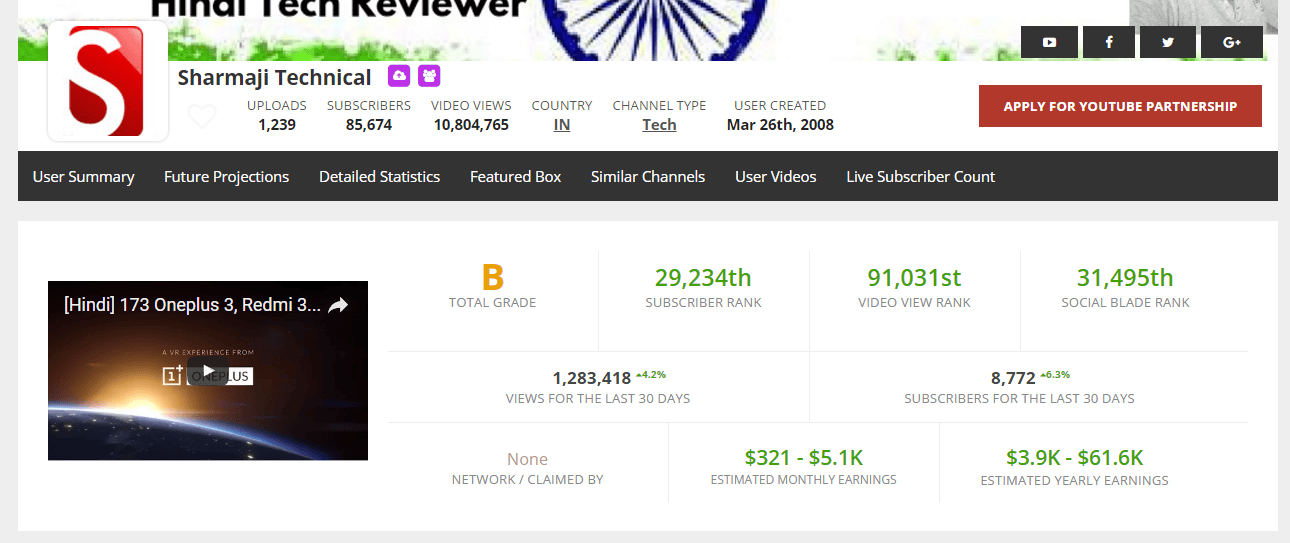Click the Sharmaji Technical channel logo
Image resolution: width=1290 pixels, height=543 pixels.
tap(107, 81)
